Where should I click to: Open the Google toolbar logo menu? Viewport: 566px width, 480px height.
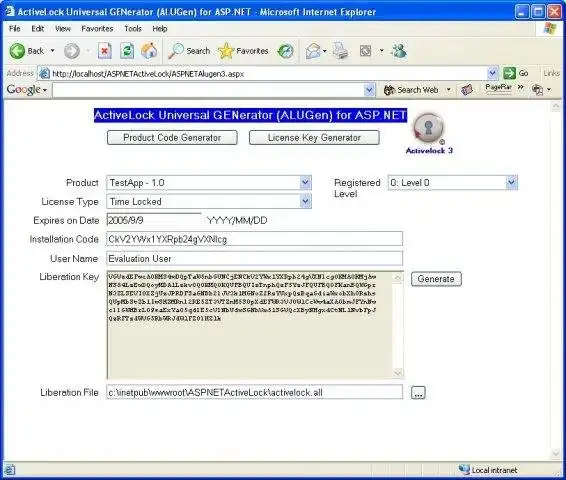click(27, 90)
